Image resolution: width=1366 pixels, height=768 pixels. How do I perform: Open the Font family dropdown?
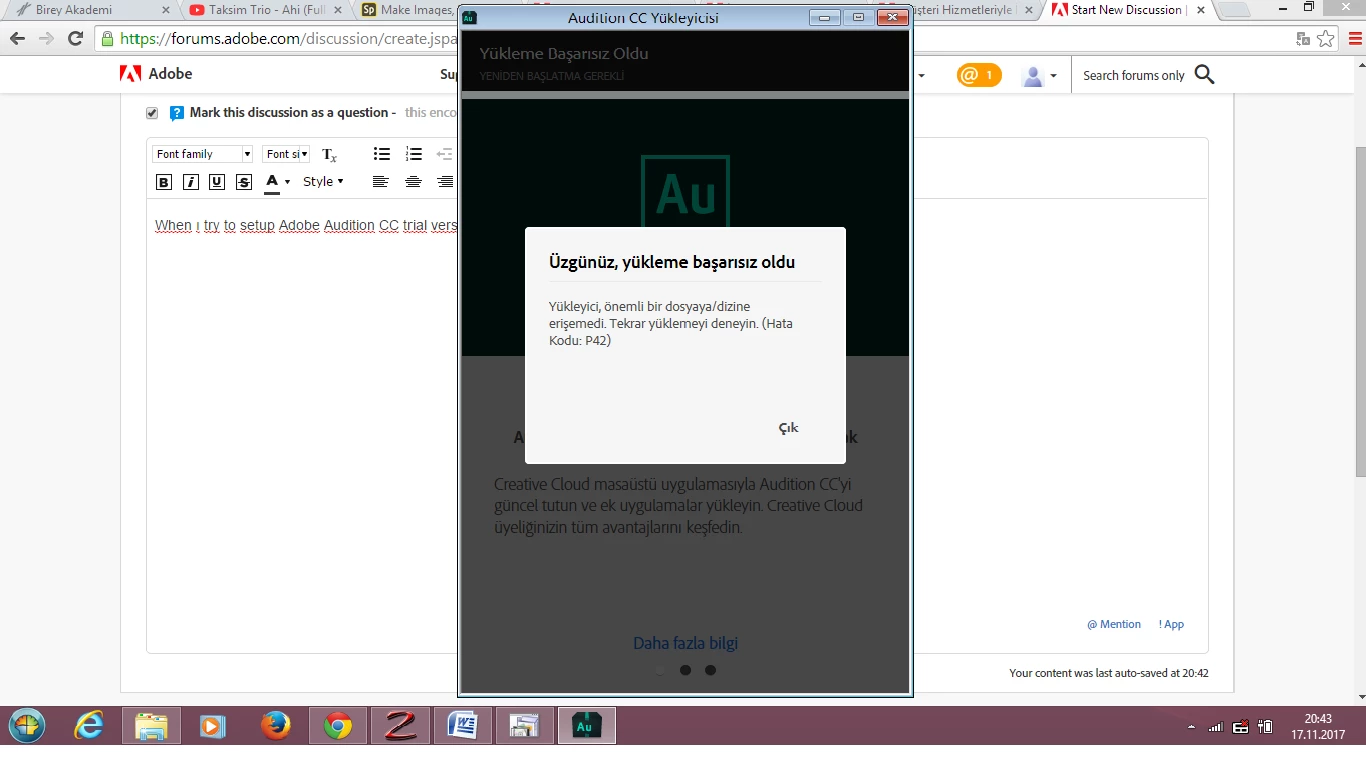[x=202, y=154]
